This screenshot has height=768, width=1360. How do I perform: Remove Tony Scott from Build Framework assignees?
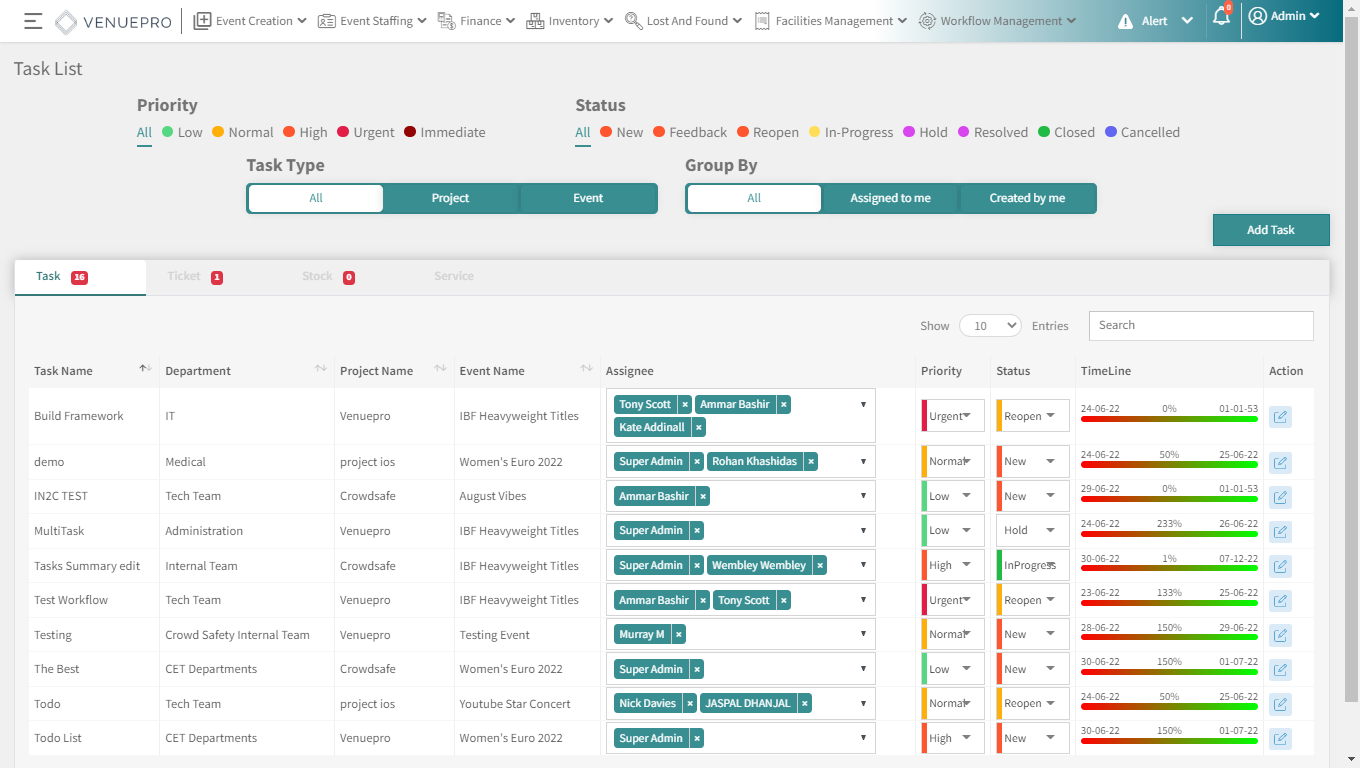[685, 405]
